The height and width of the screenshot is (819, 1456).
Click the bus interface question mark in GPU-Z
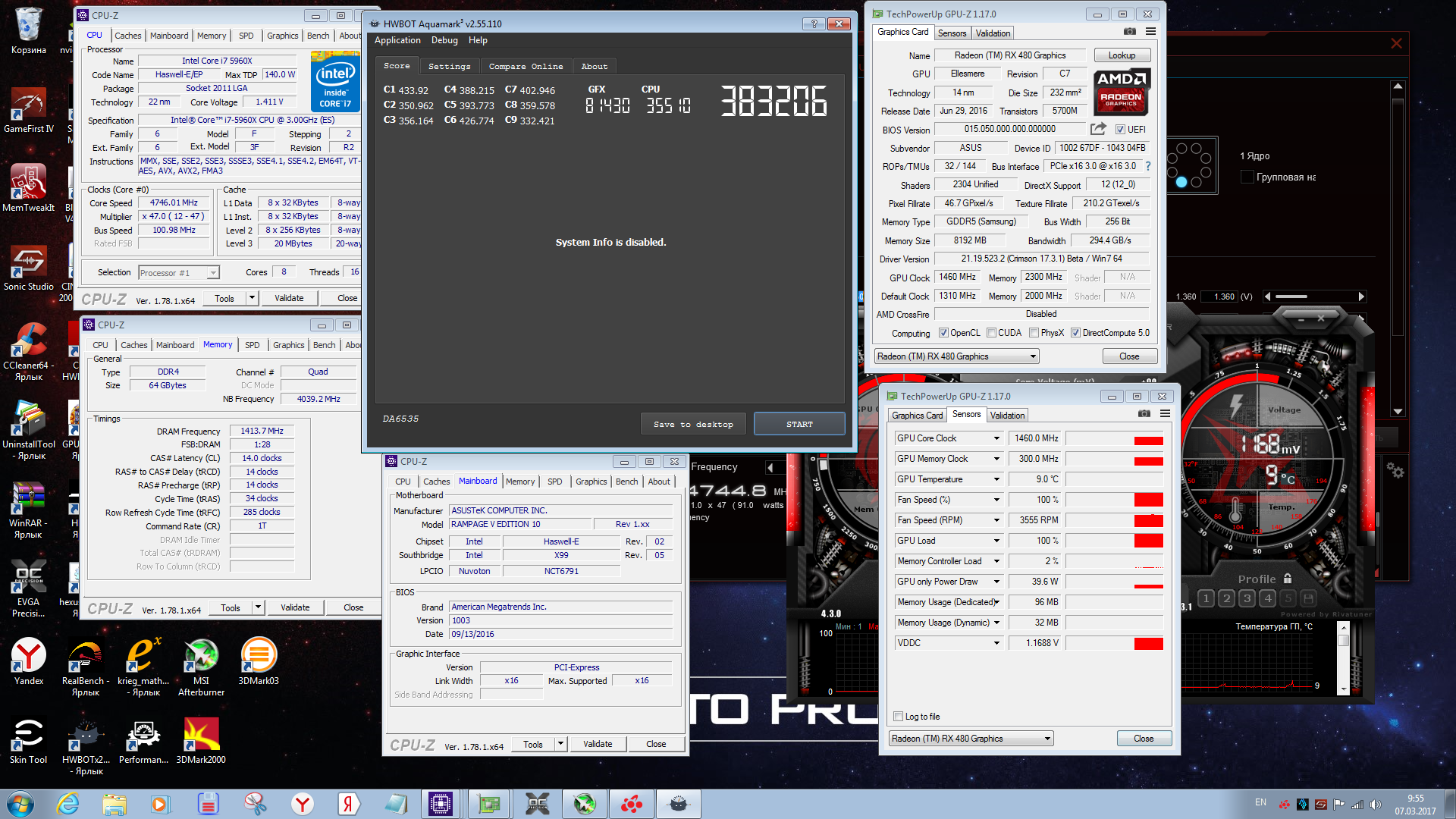pyautogui.click(x=1147, y=166)
